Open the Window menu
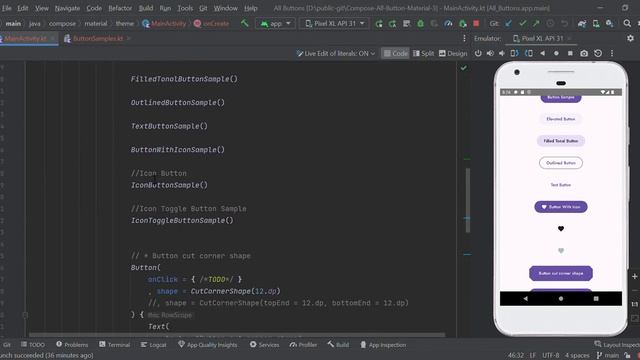 (x=226, y=8)
